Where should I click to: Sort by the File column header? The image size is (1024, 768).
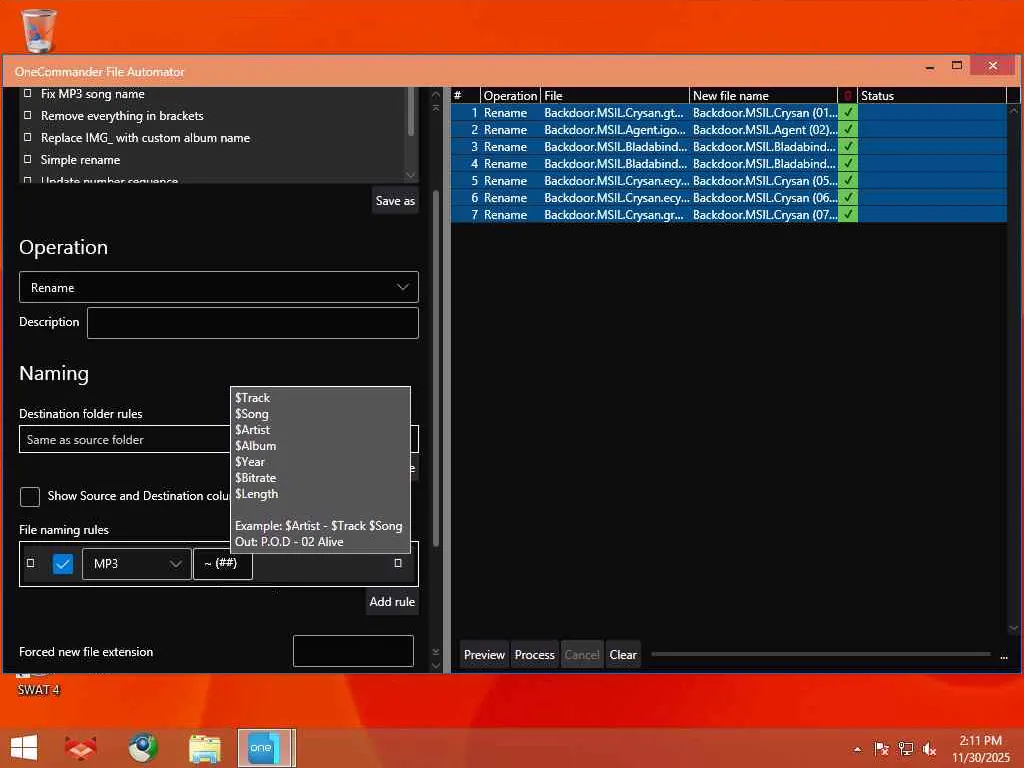(x=615, y=95)
